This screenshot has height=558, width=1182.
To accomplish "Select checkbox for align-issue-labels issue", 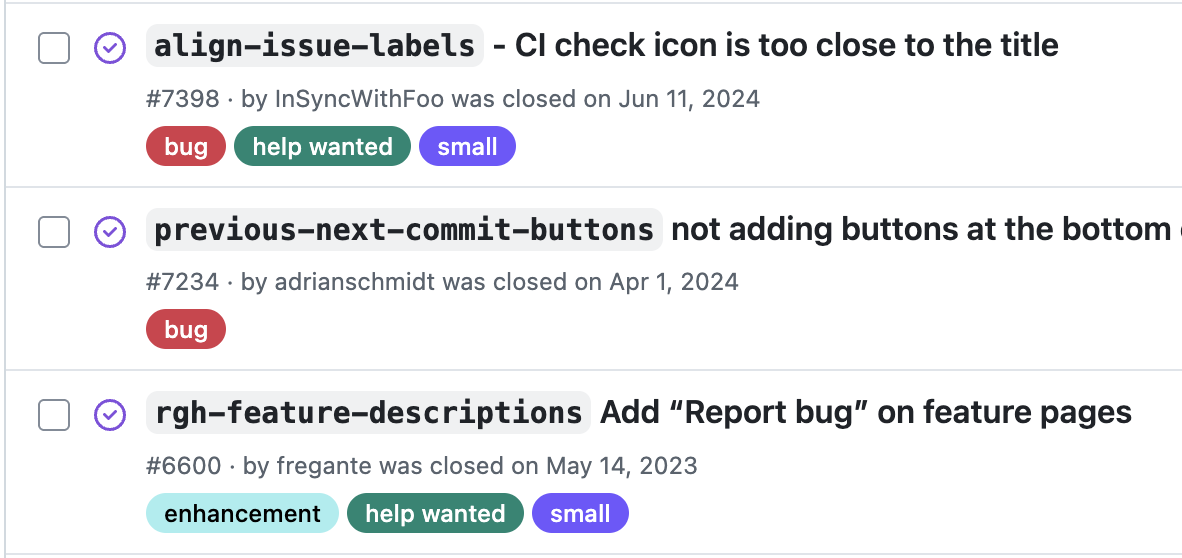I will coord(54,47).
